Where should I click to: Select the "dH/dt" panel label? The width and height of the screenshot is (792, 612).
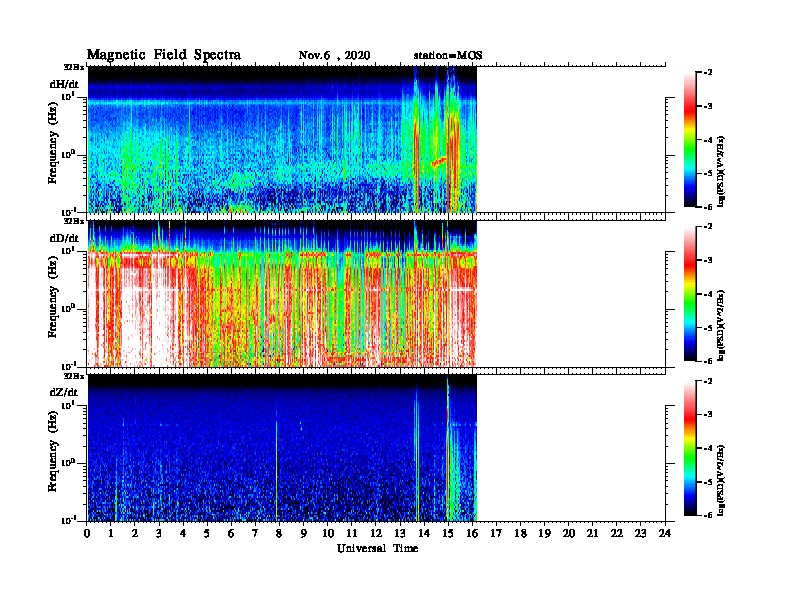click(64, 84)
